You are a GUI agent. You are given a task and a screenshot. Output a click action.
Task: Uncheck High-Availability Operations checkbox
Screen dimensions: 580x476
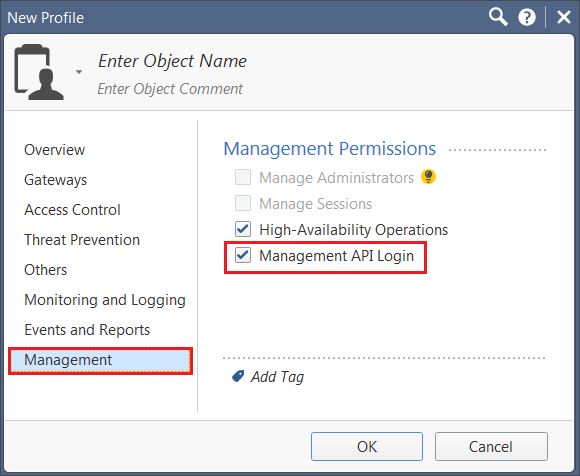pyautogui.click(x=243, y=229)
